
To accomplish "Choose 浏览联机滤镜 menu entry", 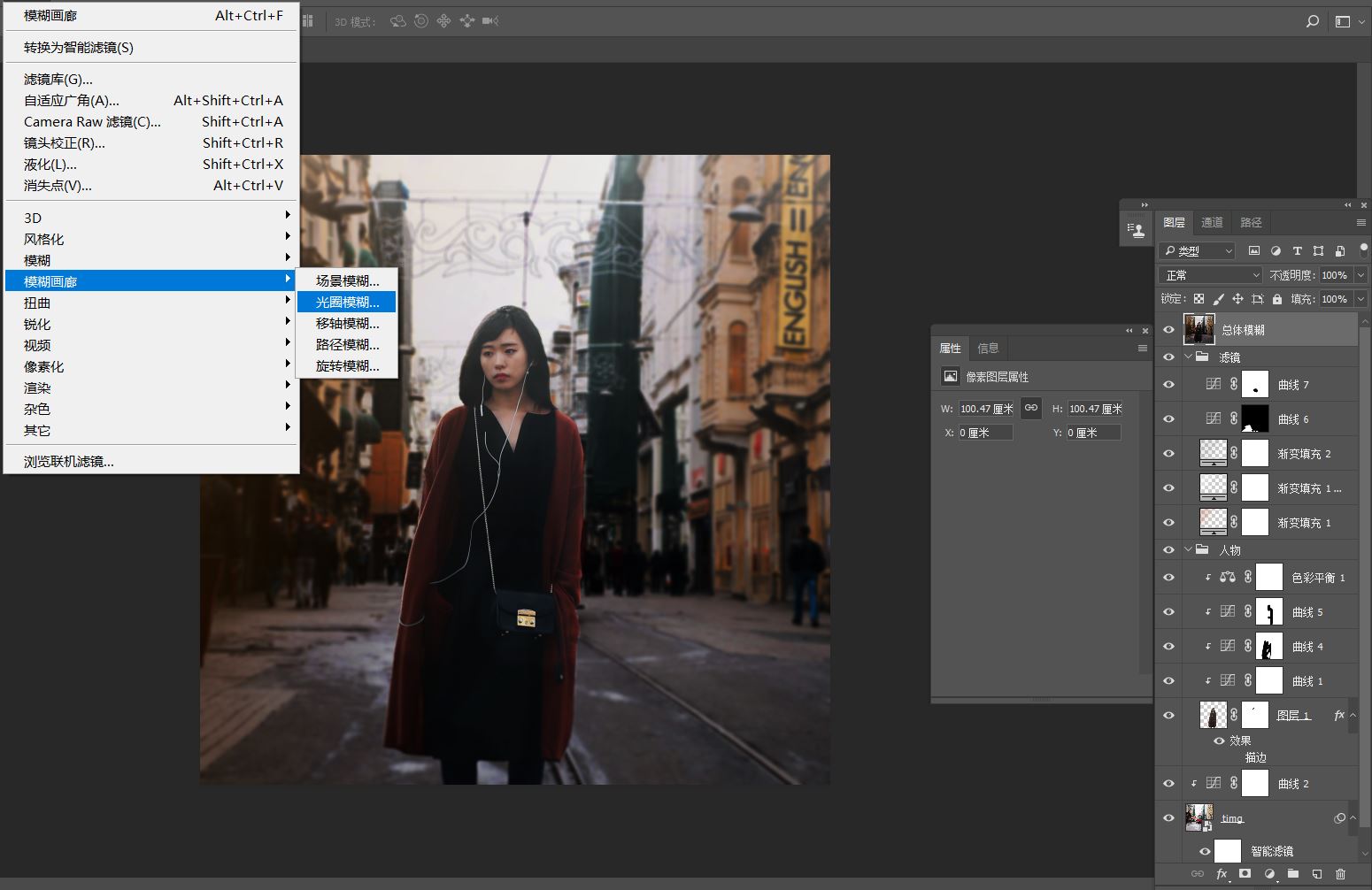I will coord(69,462).
